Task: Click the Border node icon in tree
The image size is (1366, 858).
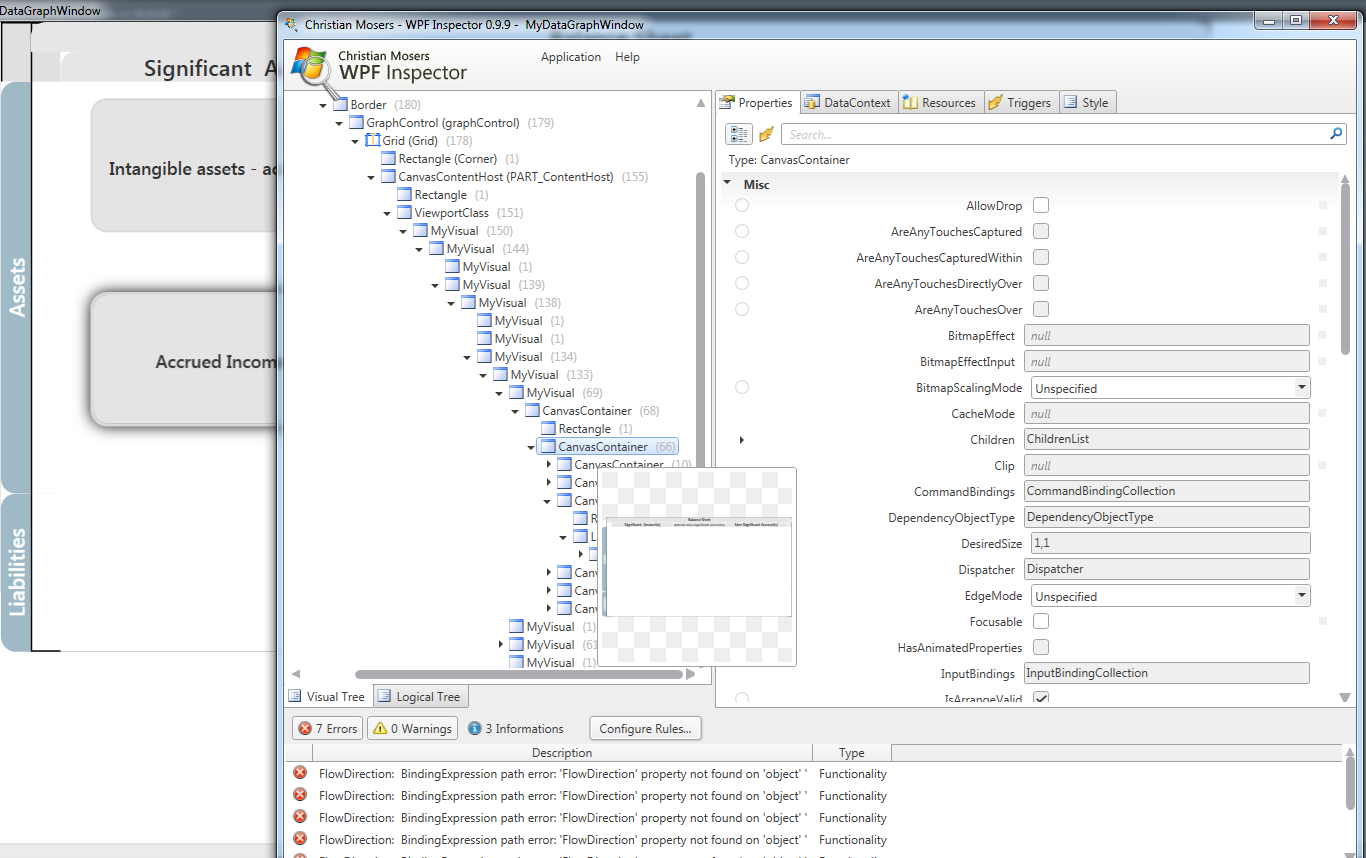Action: tap(340, 105)
